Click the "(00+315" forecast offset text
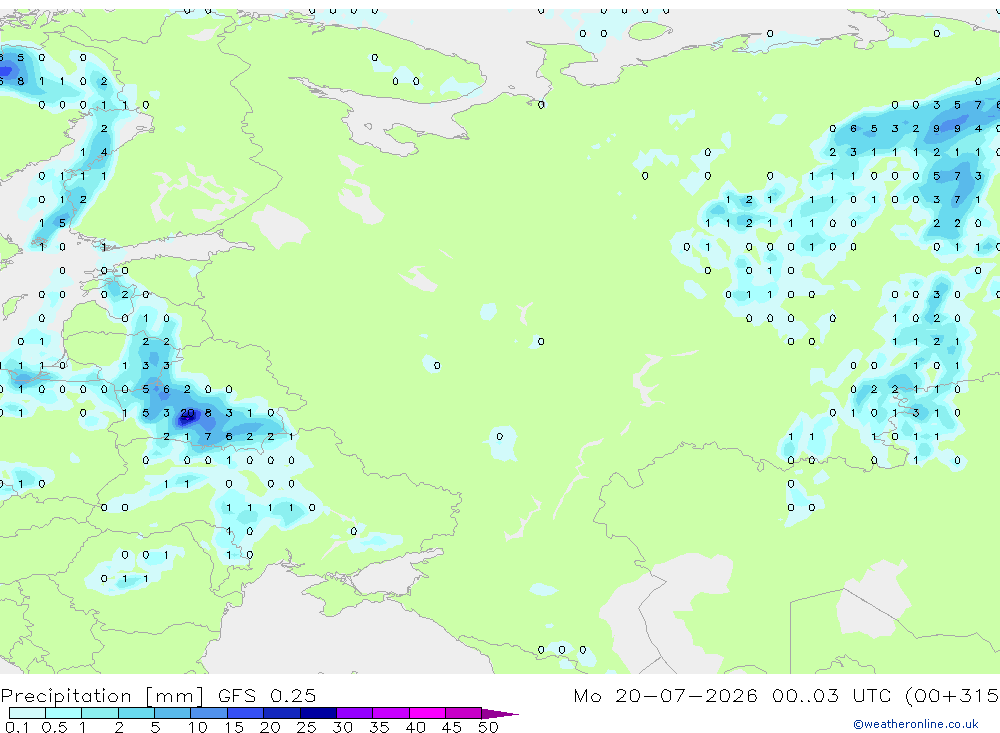This screenshot has height=733, width=1000. [952, 695]
